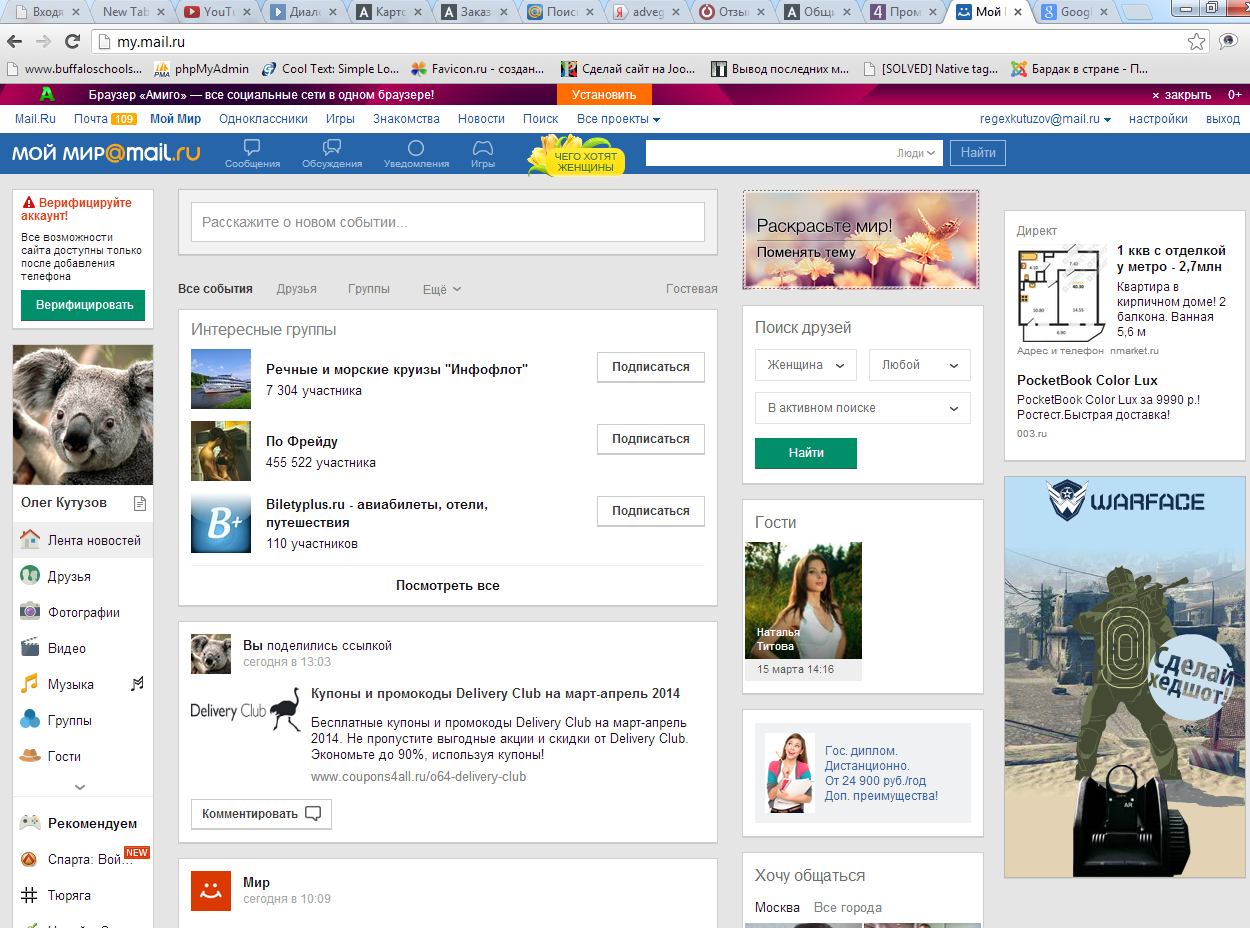Image resolution: width=1250 pixels, height=928 pixels.
Task: Open the Игры gamepad icon in header
Action: [x=483, y=154]
